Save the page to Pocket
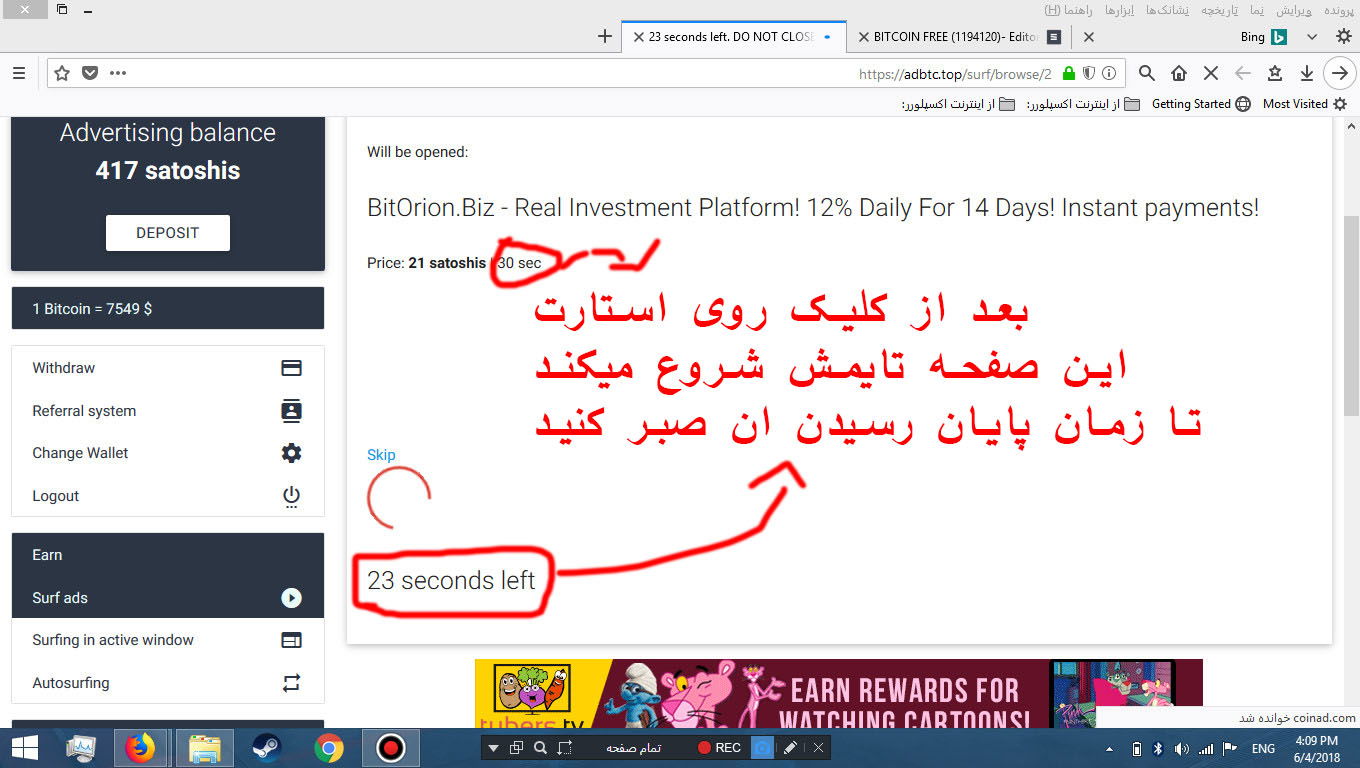1360x768 pixels. coord(90,73)
